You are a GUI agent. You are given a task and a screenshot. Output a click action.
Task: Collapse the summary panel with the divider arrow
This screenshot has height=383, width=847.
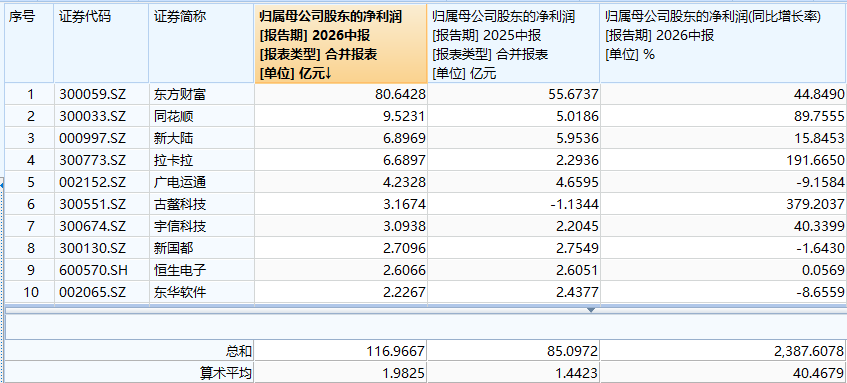[x=591, y=310]
